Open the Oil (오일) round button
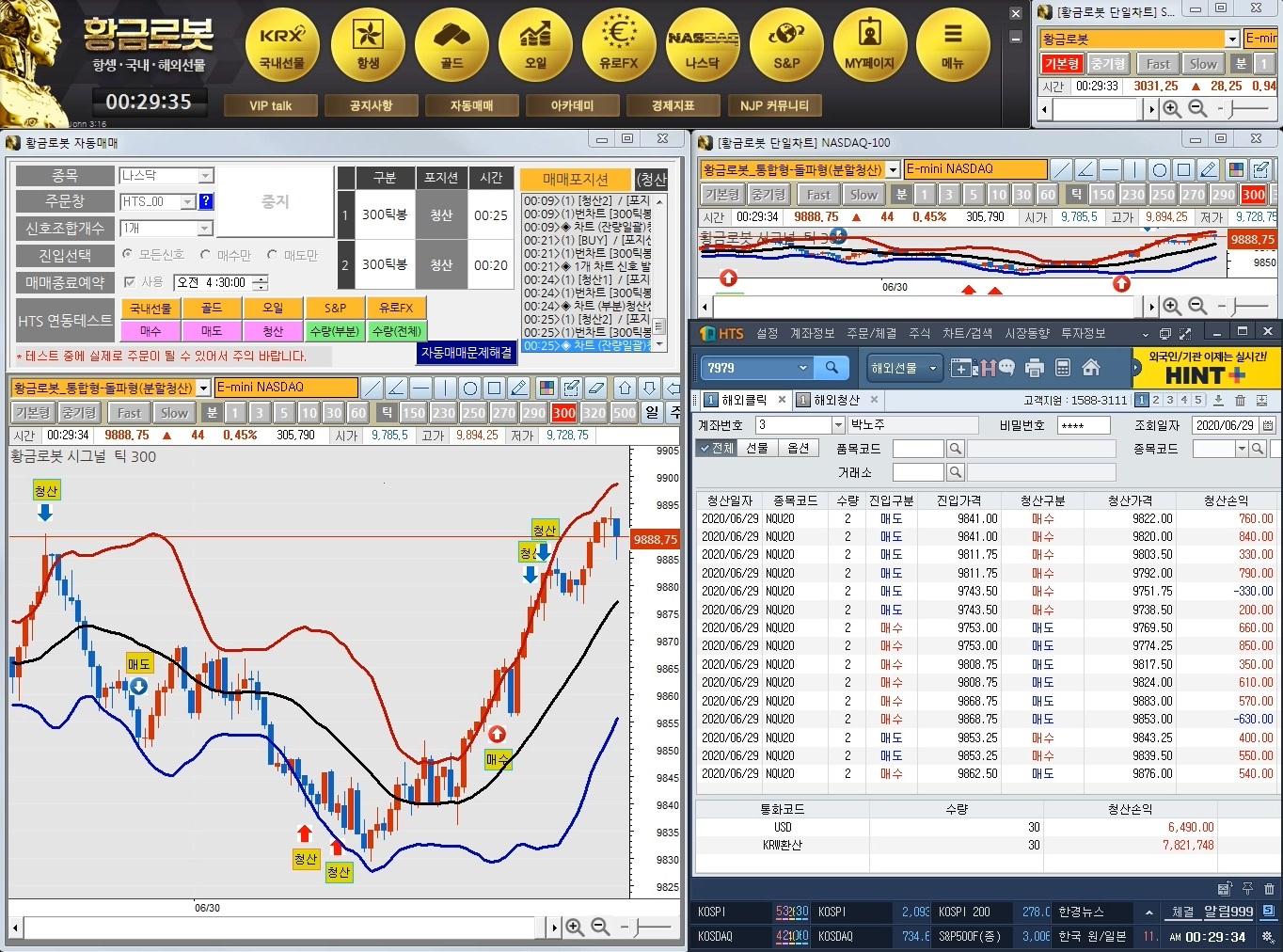Viewport: 1283px width, 952px height. pos(535,44)
